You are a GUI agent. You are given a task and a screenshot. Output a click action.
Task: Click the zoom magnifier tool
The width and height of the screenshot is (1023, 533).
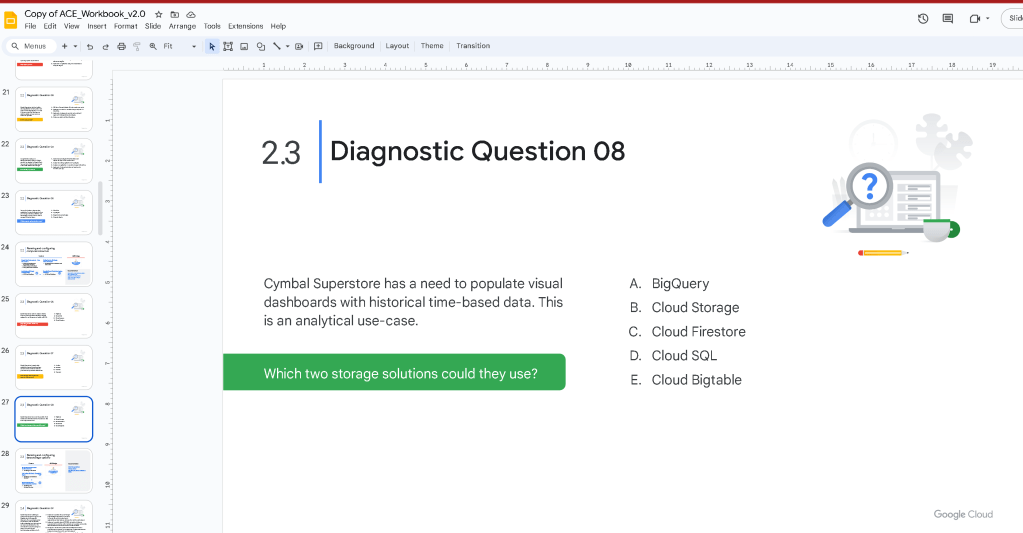pos(153,46)
